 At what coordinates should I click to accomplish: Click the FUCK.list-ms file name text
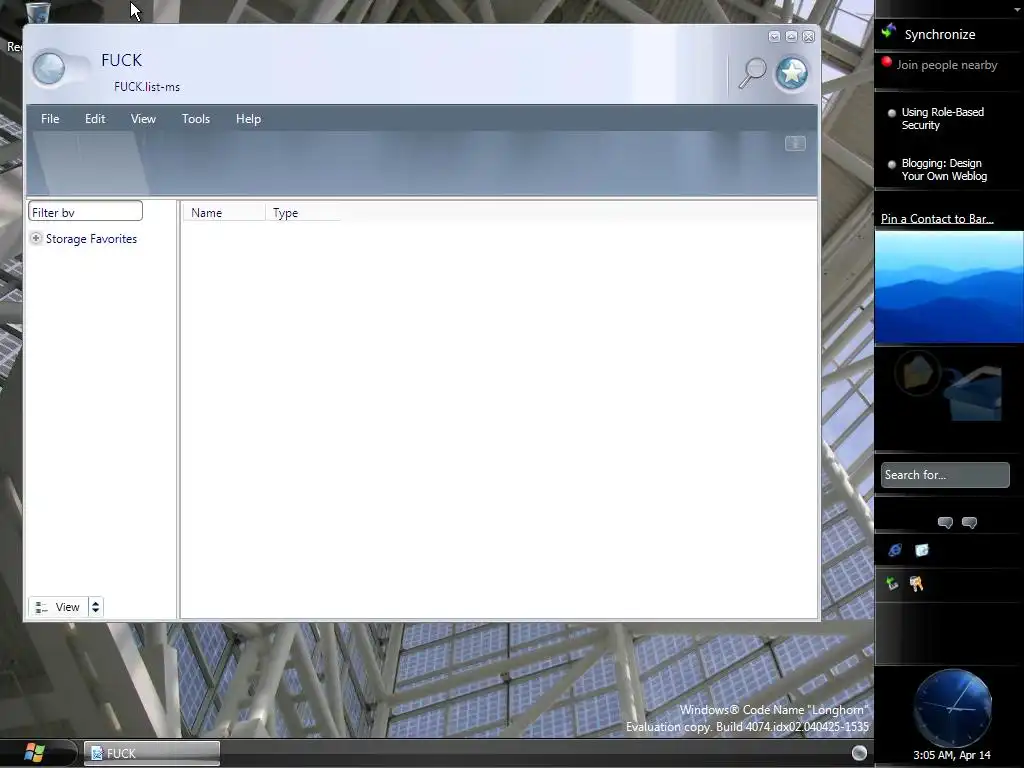tap(147, 87)
